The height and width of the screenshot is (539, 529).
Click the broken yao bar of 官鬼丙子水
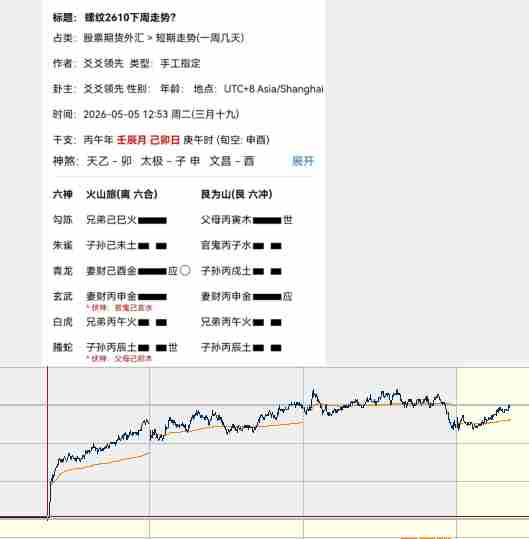267,246
